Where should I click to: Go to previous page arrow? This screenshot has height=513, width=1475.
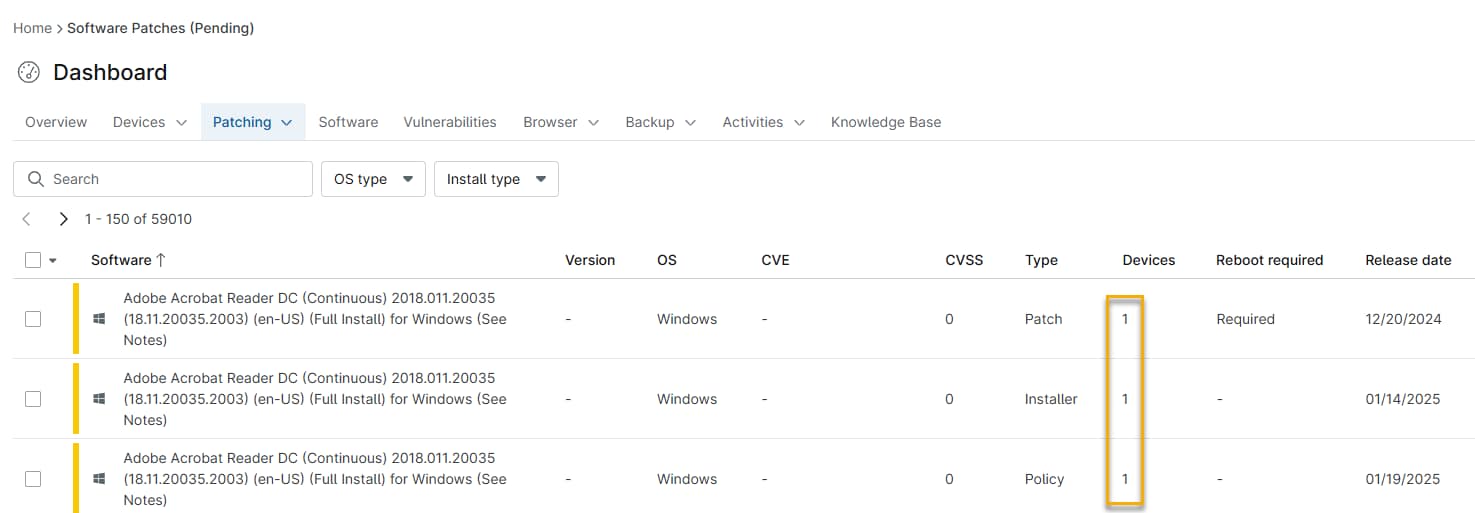[27, 219]
